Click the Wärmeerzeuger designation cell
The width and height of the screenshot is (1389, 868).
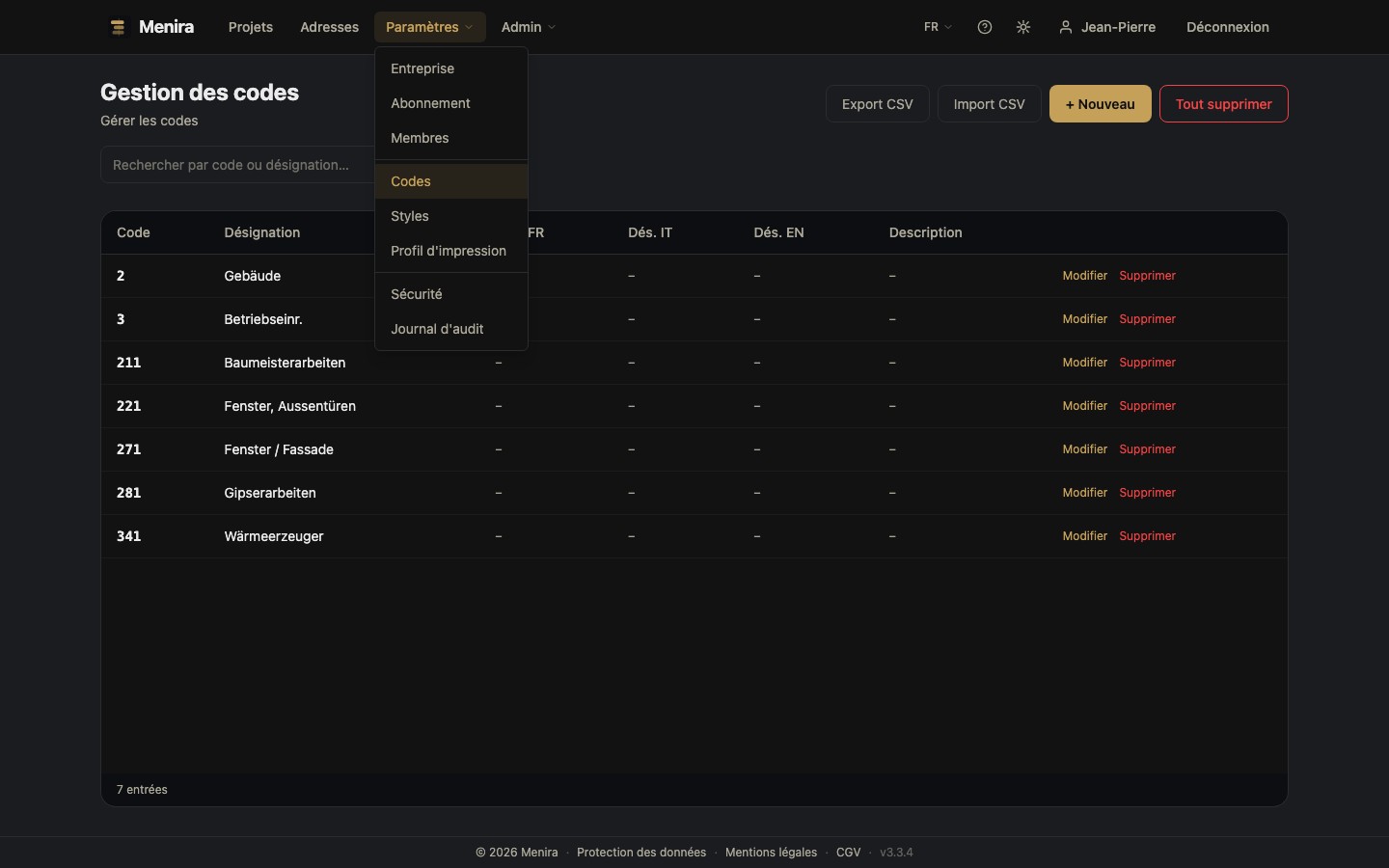(x=274, y=536)
